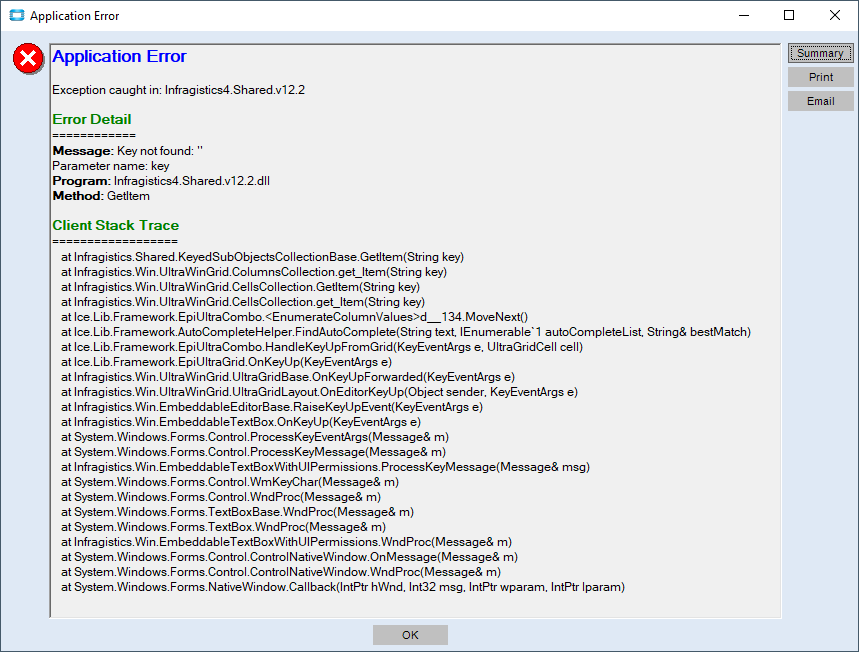Viewport: 859px width, 652px height.
Task: Click the 'Program: Infragistics4.Shared.v12.2.dll' line
Action: [161, 181]
